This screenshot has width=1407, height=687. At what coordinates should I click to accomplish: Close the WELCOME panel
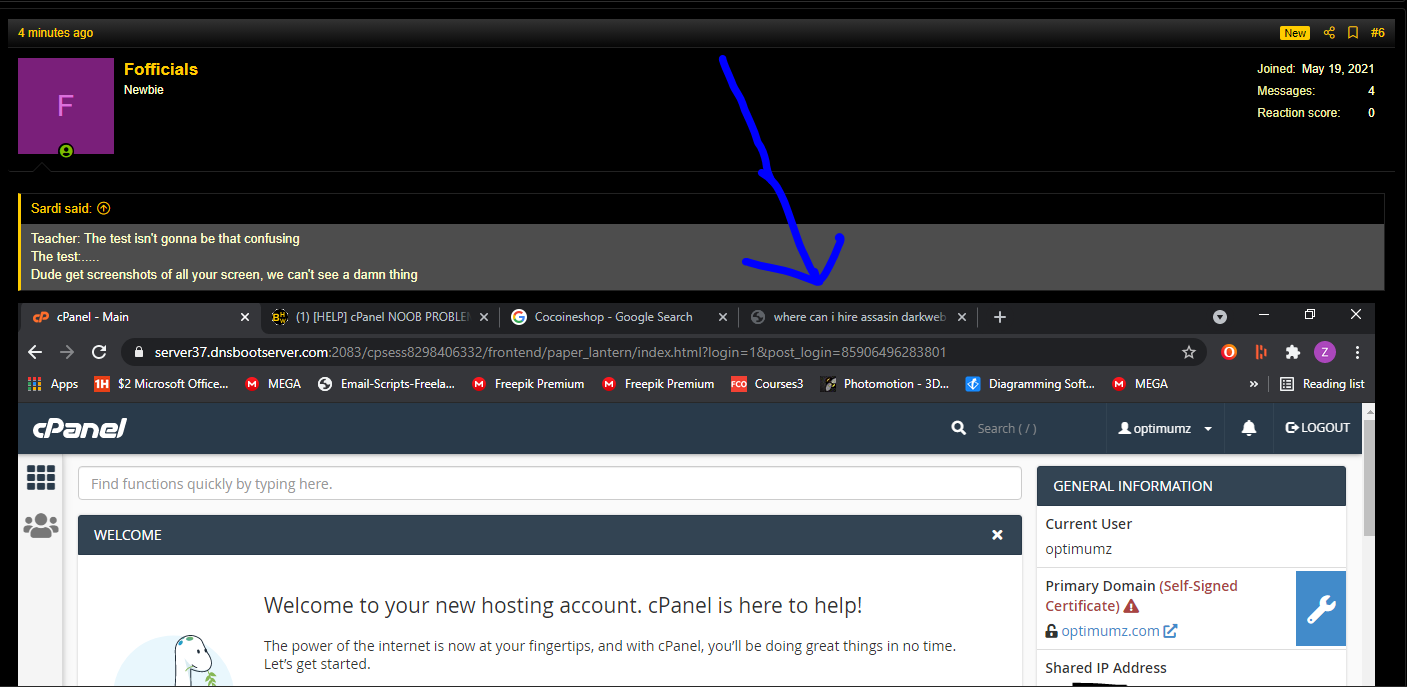tap(997, 535)
